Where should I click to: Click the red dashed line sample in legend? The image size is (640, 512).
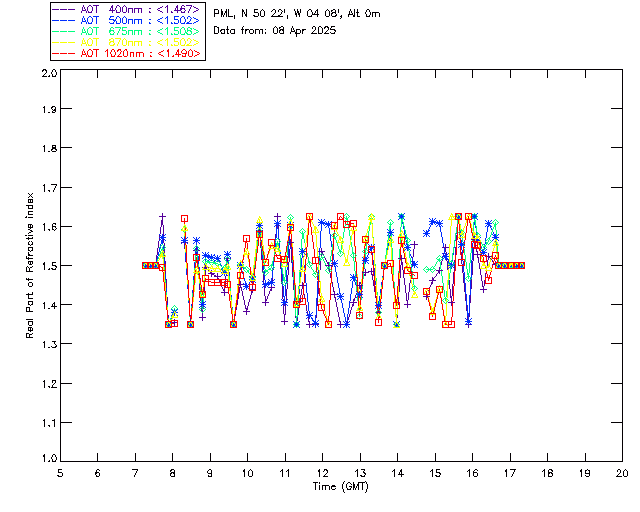(64, 53)
